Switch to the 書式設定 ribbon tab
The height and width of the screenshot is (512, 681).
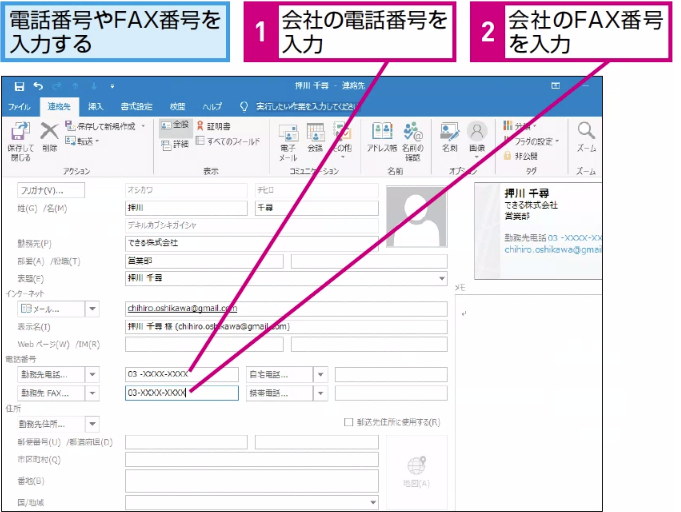136,106
